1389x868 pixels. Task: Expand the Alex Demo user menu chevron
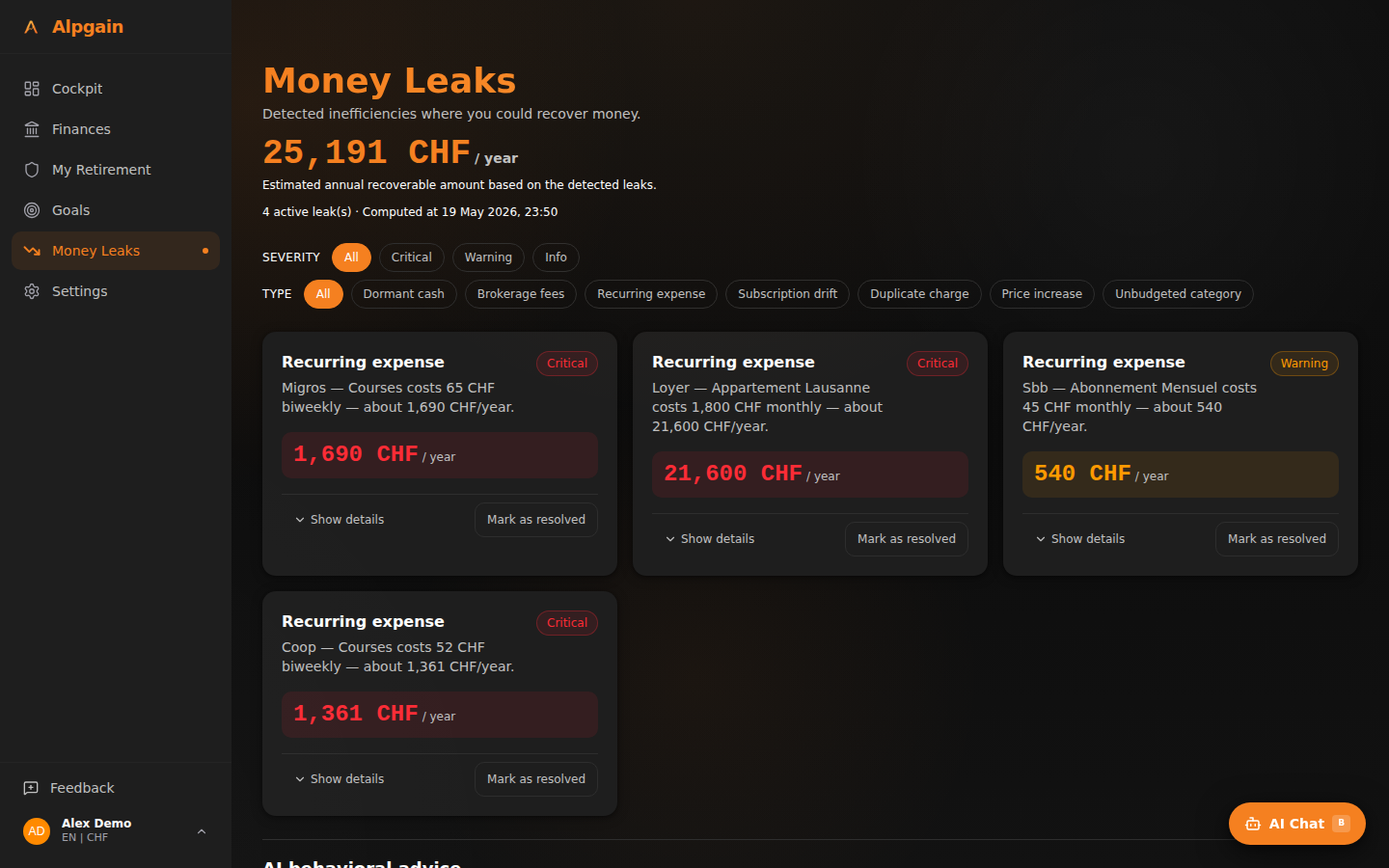tap(202, 831)
